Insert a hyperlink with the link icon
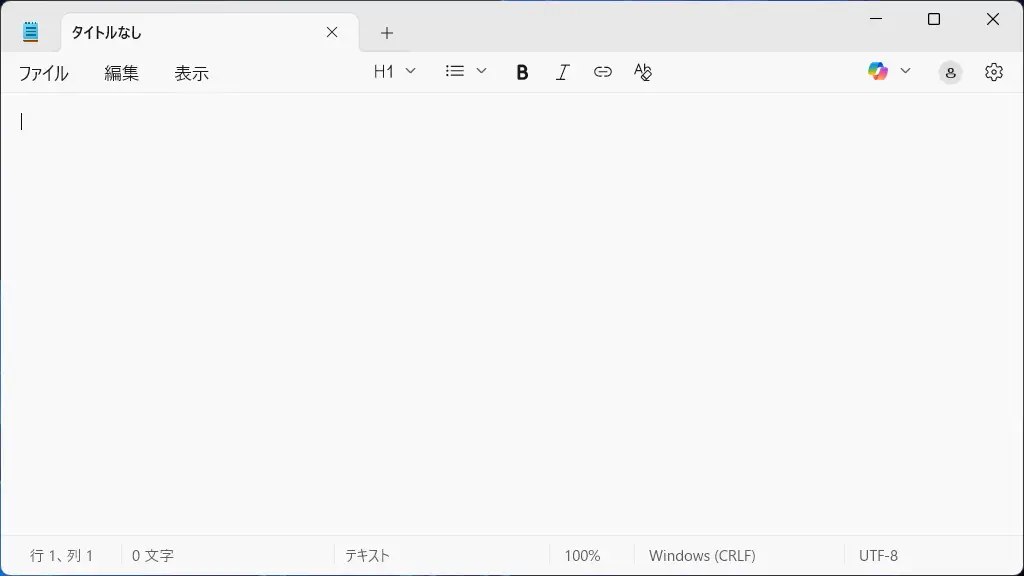This screenshot has width=1024, height=576. (x=603, y=72)
